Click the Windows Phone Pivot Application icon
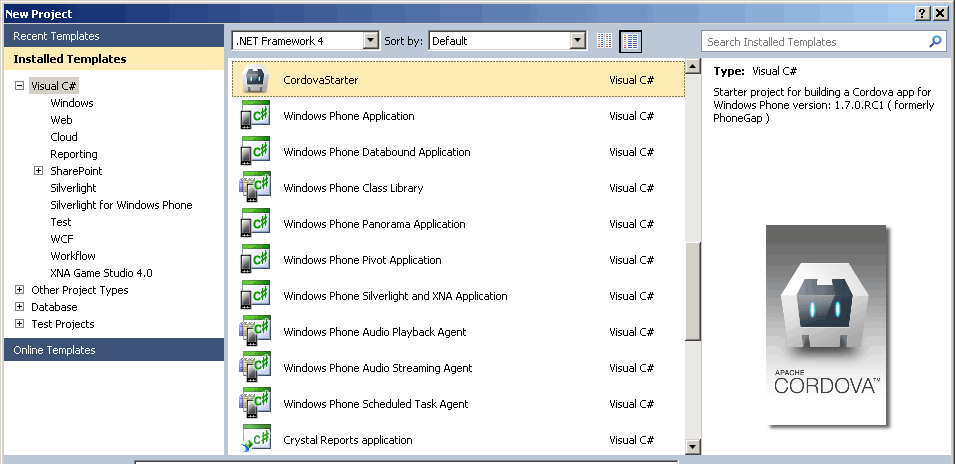 pos(255,260)
